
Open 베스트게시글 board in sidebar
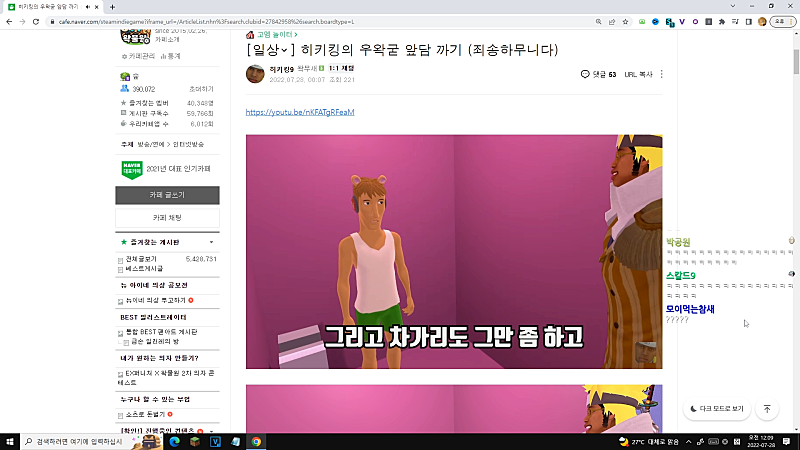tap(144, 268)
